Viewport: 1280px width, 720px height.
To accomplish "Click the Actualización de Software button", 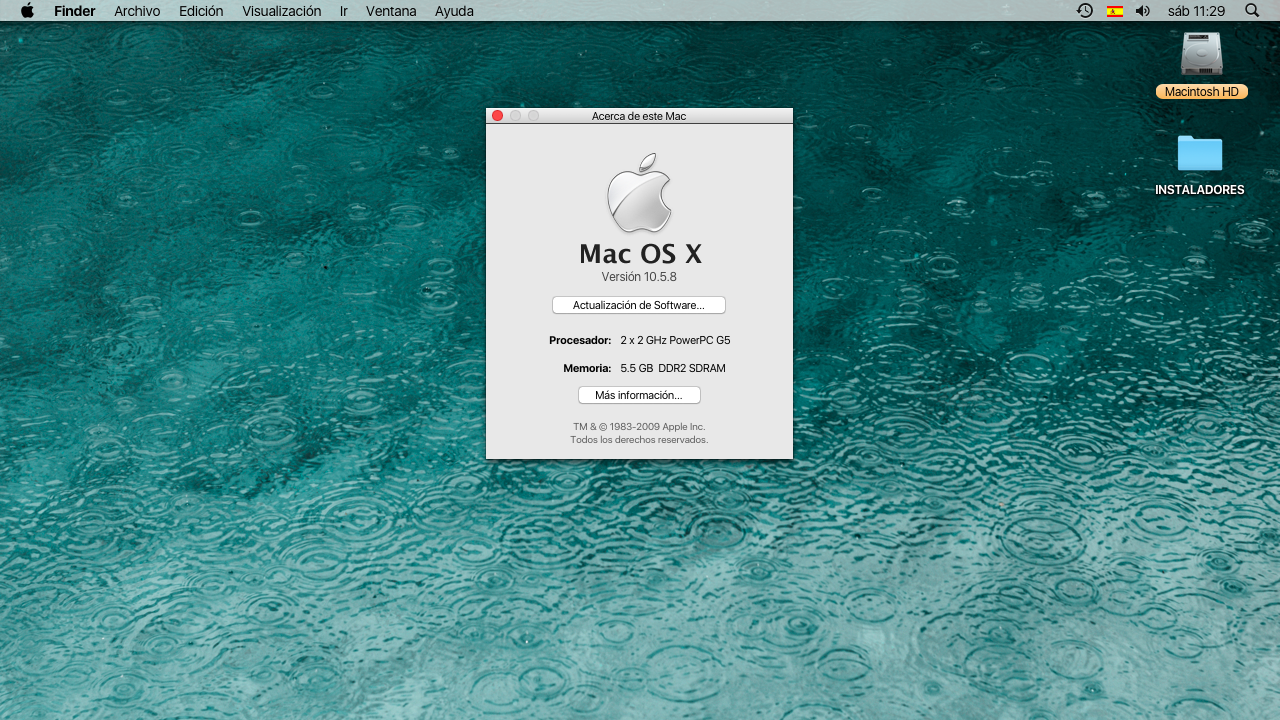I will pyautogui.click(x=638, y=305).
